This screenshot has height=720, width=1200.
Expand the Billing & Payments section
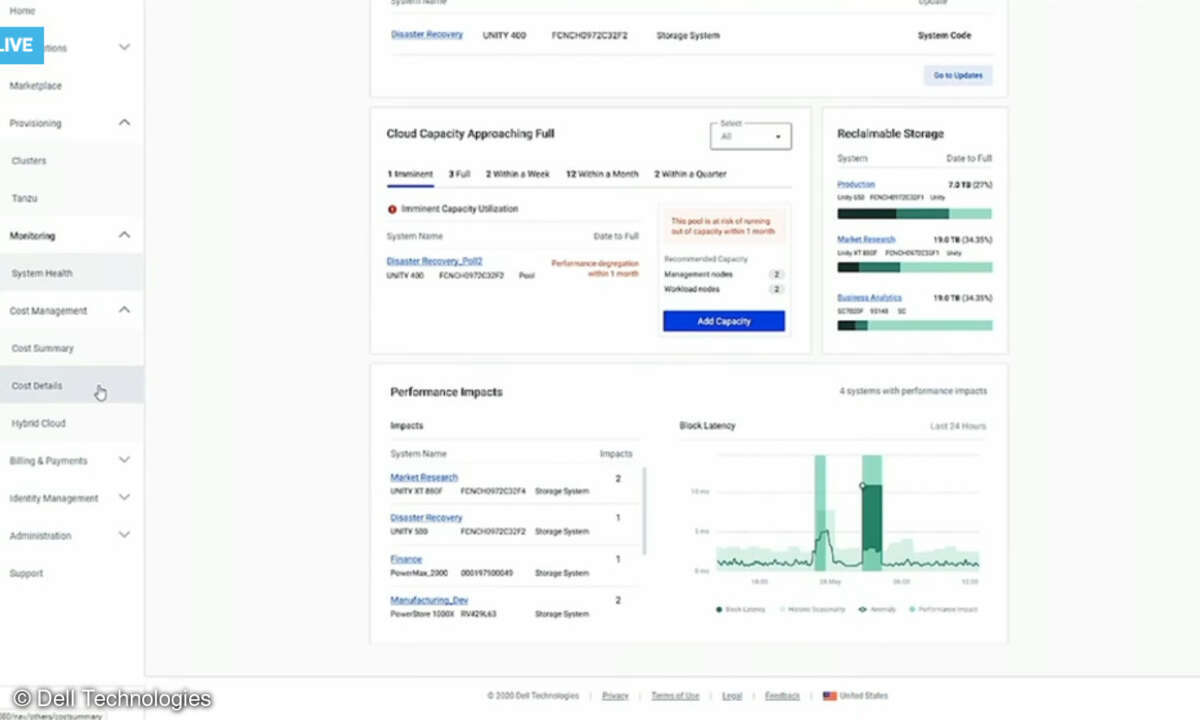click(124, 461)
